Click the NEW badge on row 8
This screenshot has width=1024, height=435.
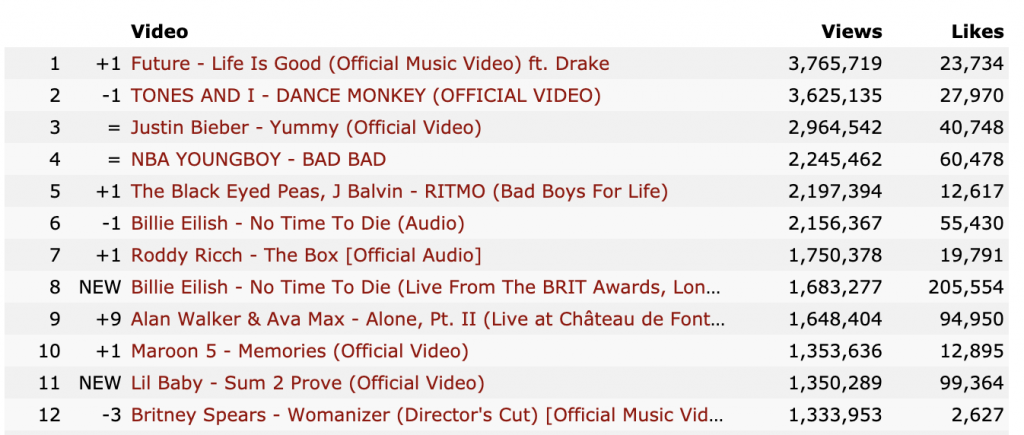tap(99, 288)
